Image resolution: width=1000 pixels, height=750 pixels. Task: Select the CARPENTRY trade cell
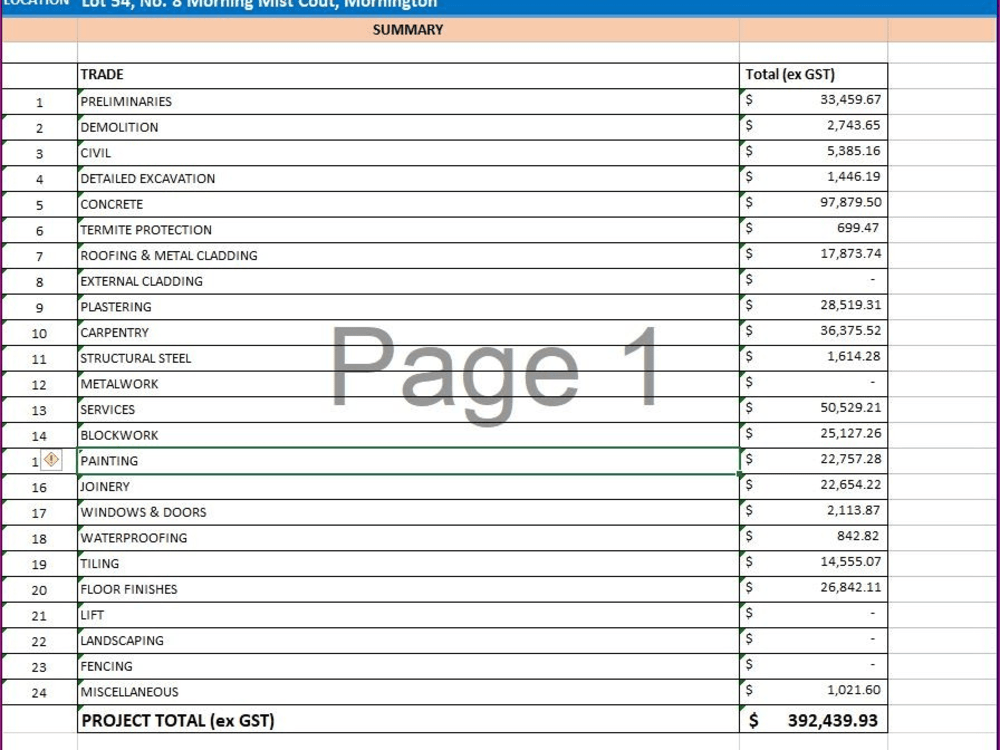click(408, 333)
